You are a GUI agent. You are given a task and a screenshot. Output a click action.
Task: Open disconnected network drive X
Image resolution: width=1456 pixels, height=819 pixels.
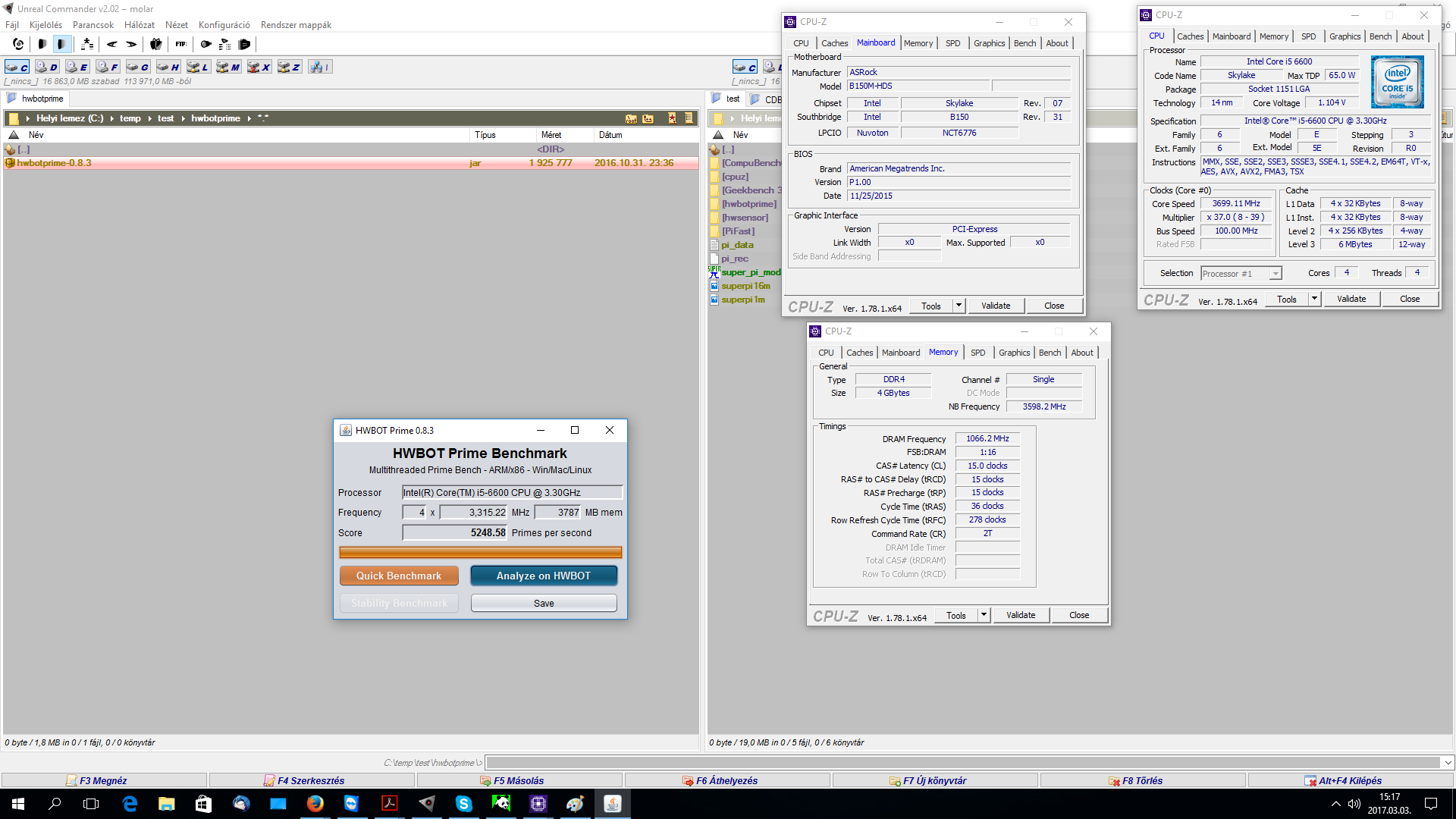259,67
